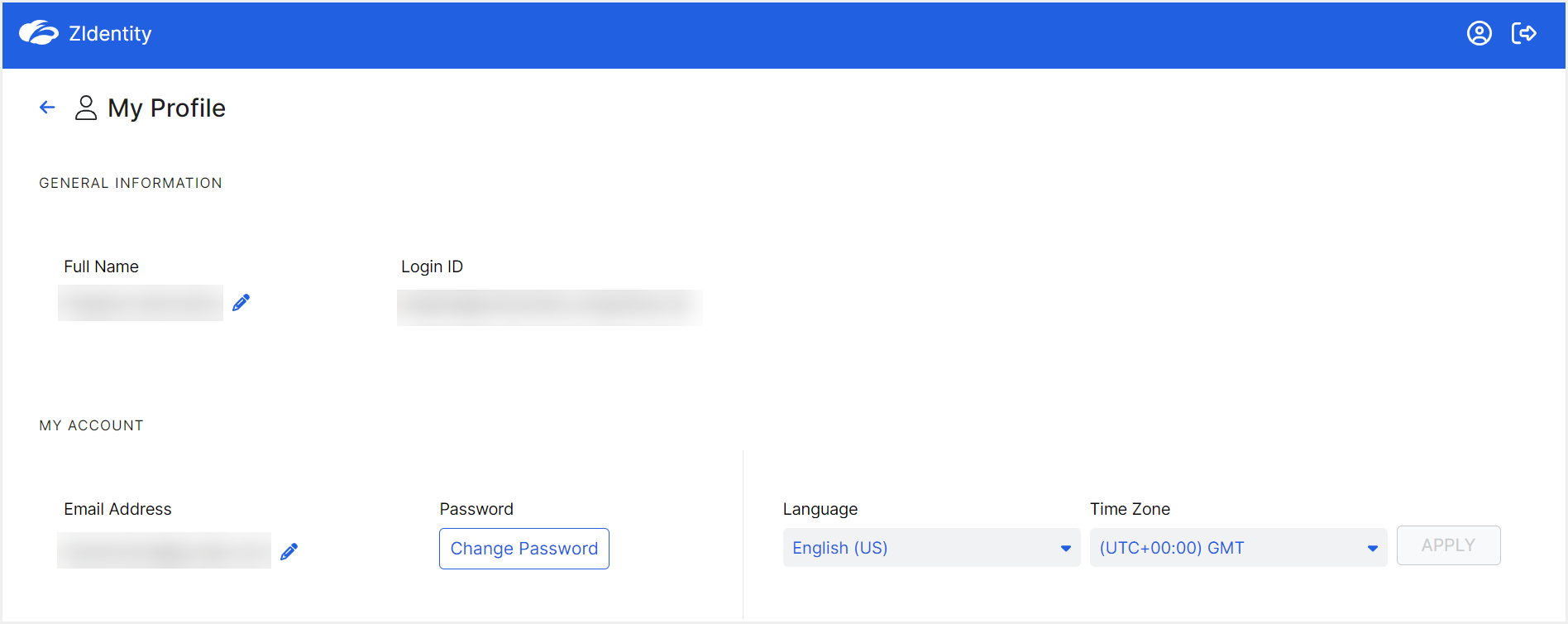Click the ZIdentity cloud logo
The image size is (1568, 624).
click(x=38, y=33)
